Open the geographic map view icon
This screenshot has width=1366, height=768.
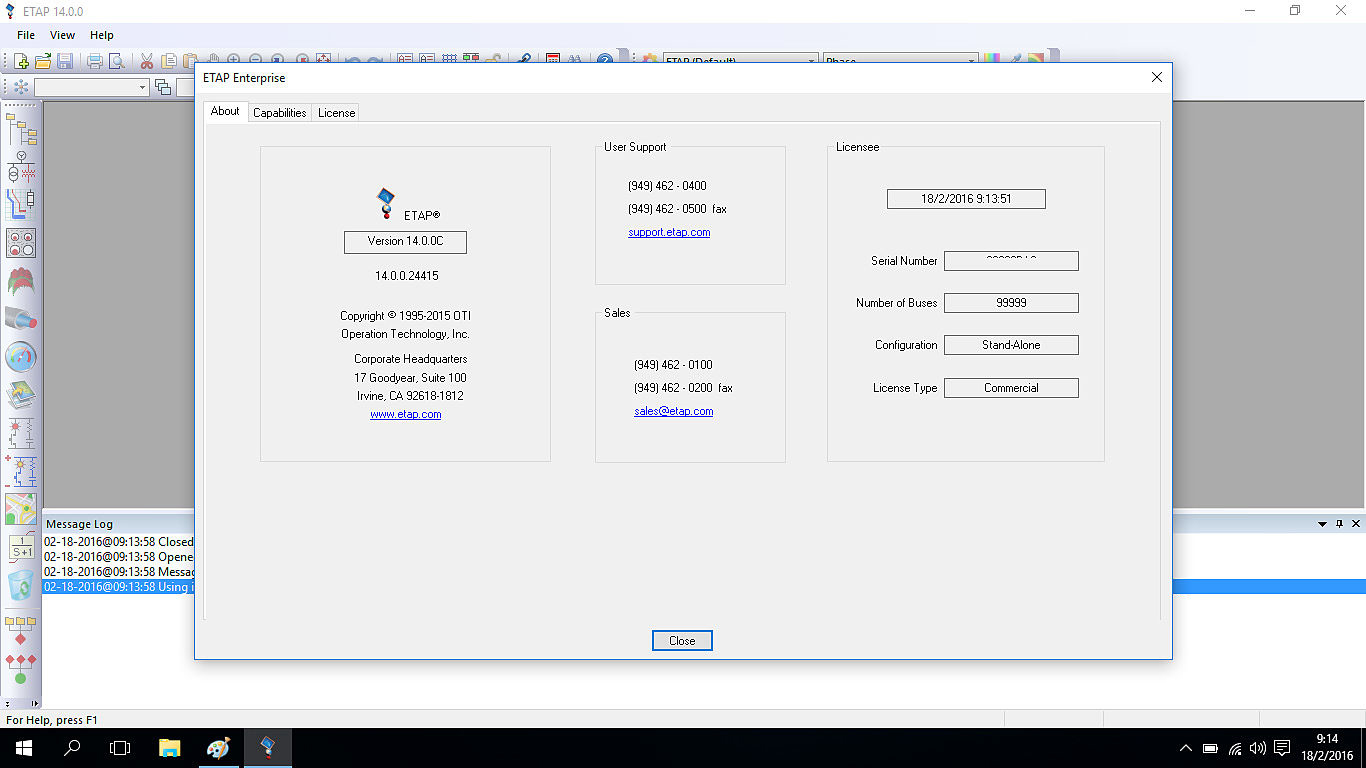tap(21, 508)
